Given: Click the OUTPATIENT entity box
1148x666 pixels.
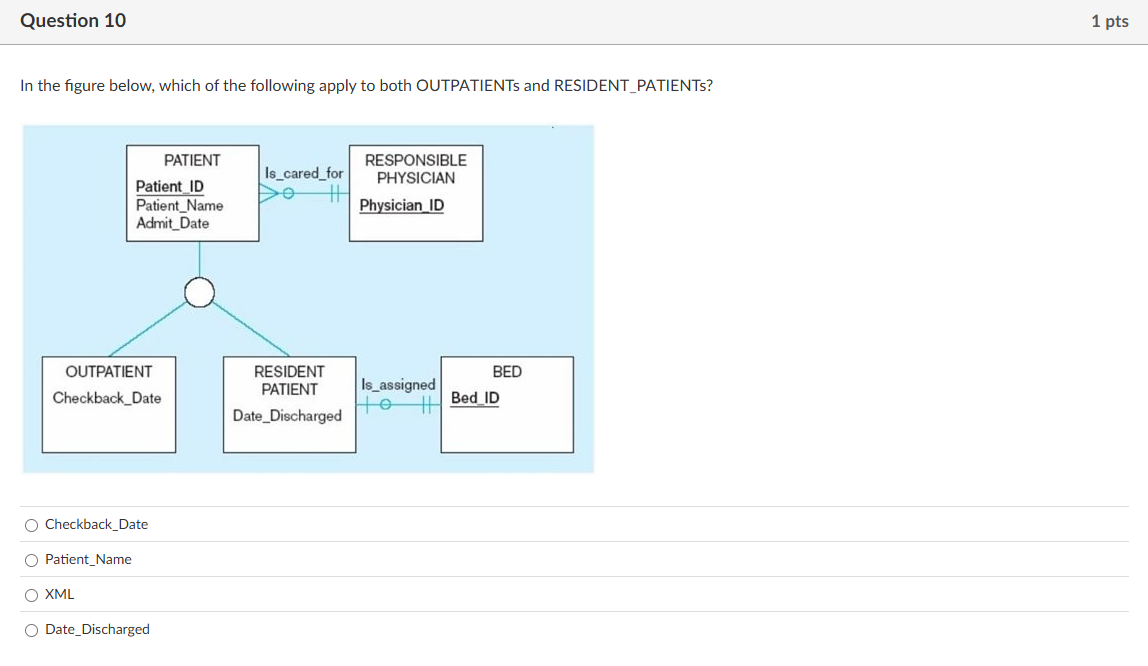Looking at the screenshot, I should click(x=108, y=404).
